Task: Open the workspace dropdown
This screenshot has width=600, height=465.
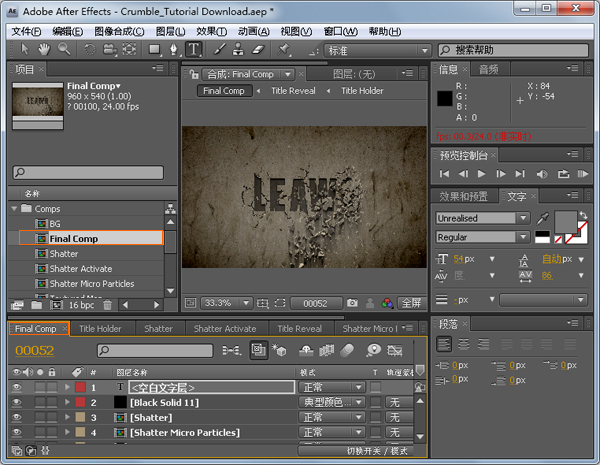Action: [x=377, y=50]
